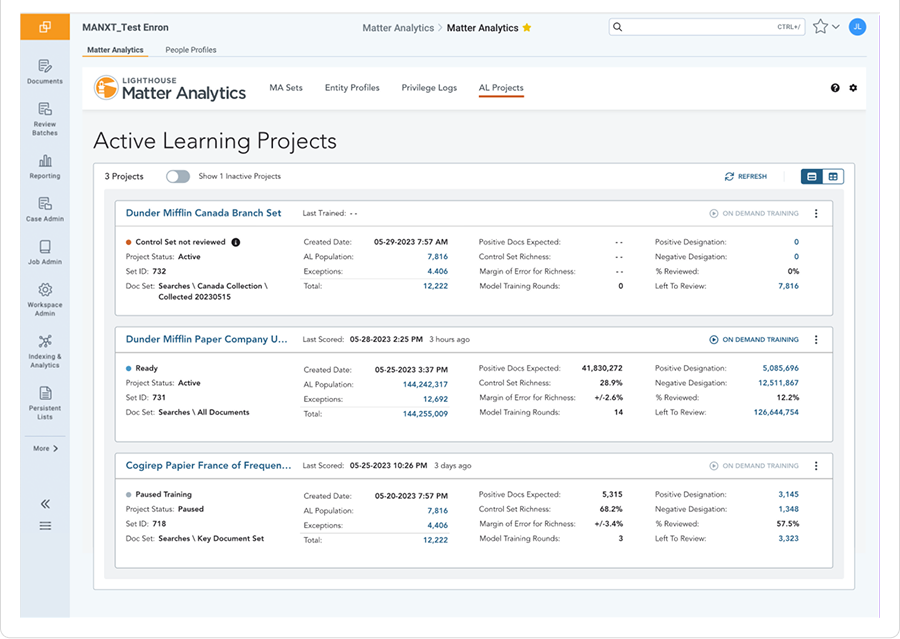Click Left To Review value 126,644,754
Viewport: 900px width, 639px height.
[776, 412]
